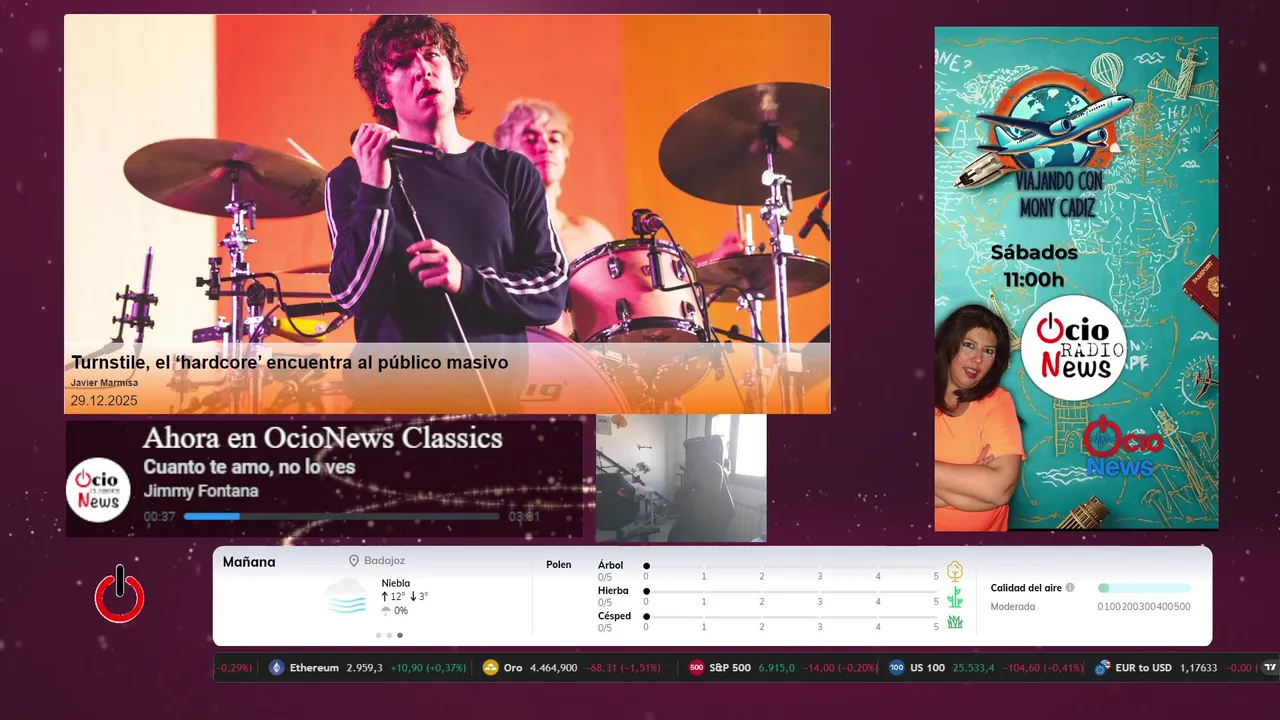Click Oro price 4.464,900
The width and height of the screenshot is (1280, 720).
point(554,668)
